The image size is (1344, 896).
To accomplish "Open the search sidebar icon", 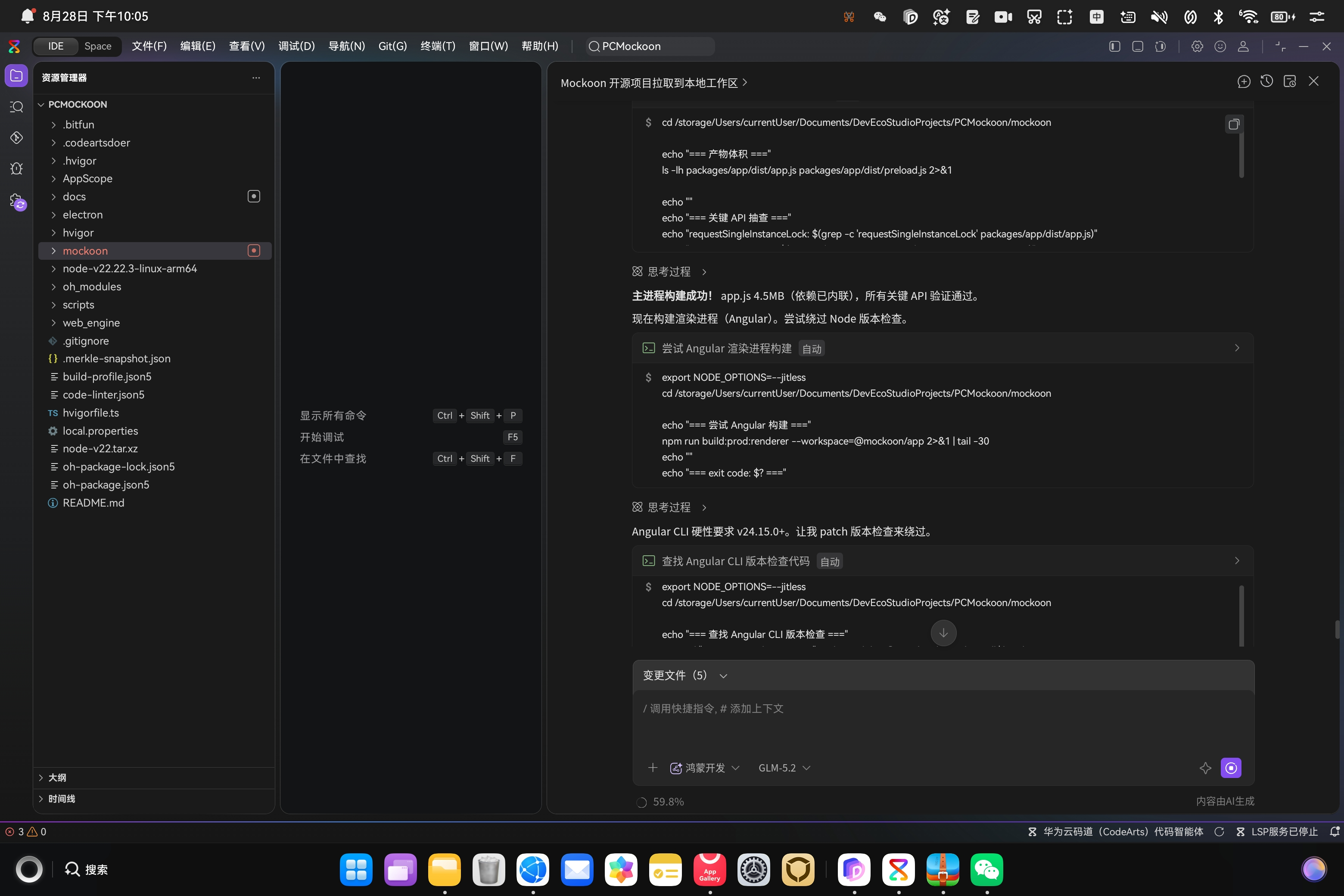I will click(x=16, y=107).
